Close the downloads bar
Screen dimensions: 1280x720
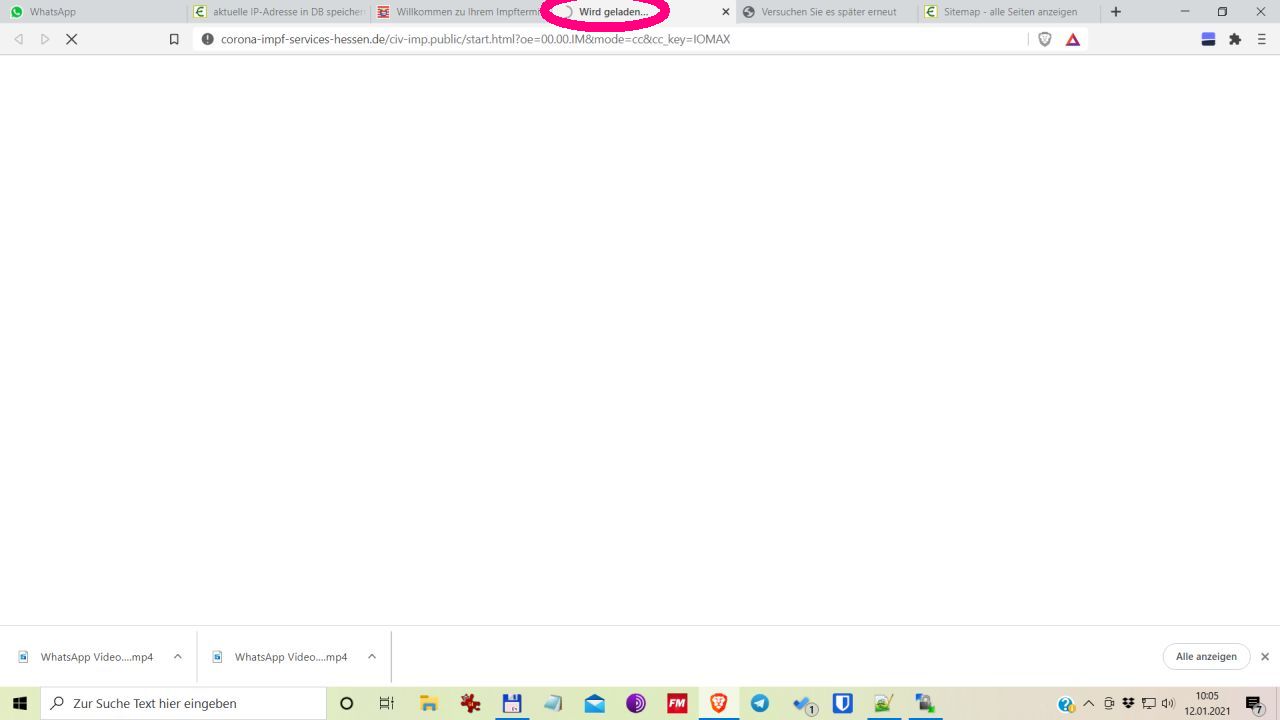(1265, 657)
